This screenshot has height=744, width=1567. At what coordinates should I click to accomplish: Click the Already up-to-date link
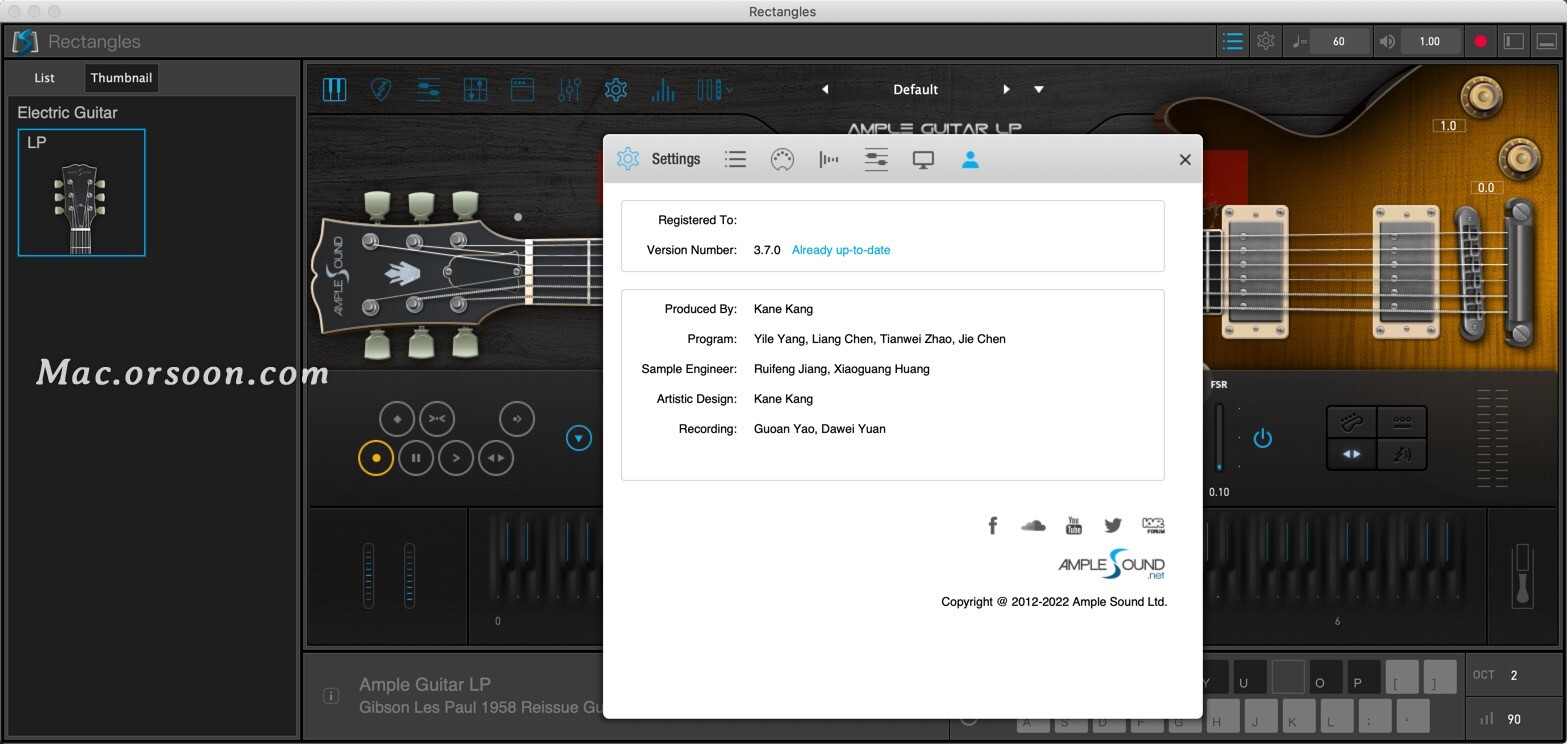840,249
